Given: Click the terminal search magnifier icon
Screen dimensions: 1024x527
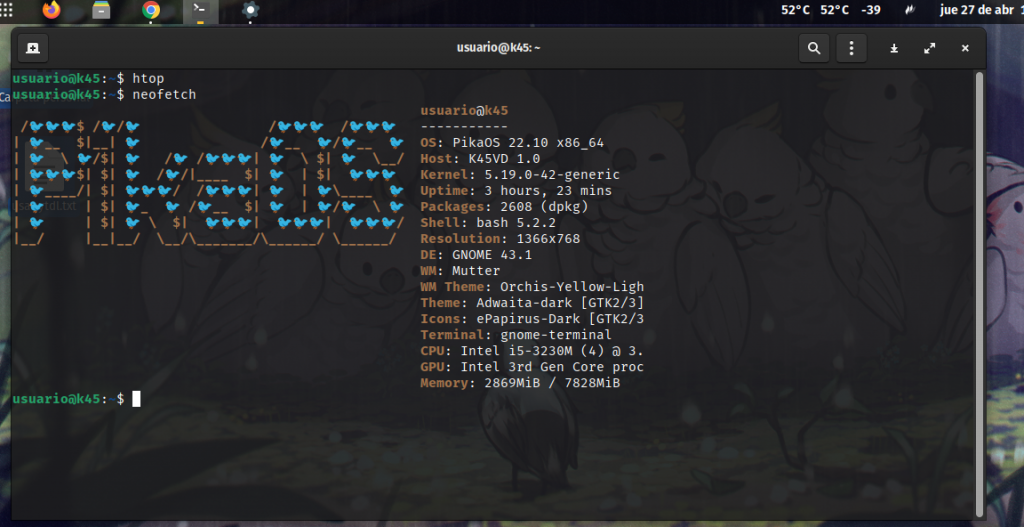Looking at the screenshot, I should (x=814, y=48).
